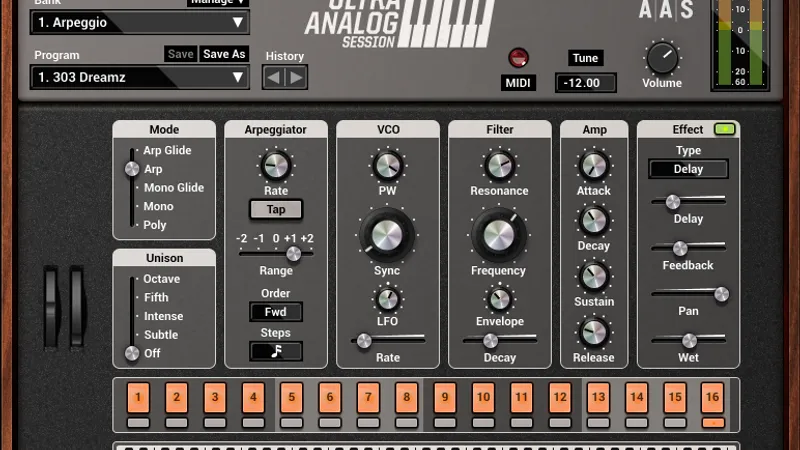The width and height of the screenshot is (800, 450).
Task: Click the right modulation wheel
Action: pos(77,307)
